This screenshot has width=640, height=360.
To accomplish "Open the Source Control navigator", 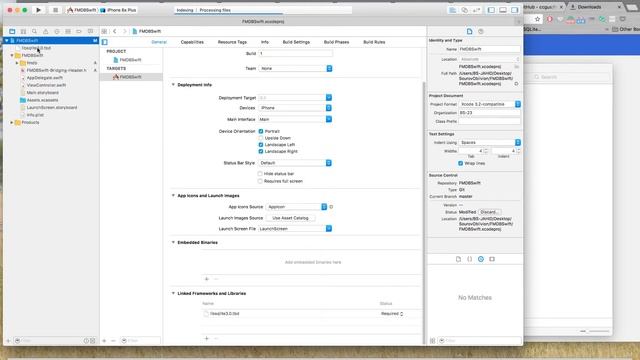I will tap(23, 31).
